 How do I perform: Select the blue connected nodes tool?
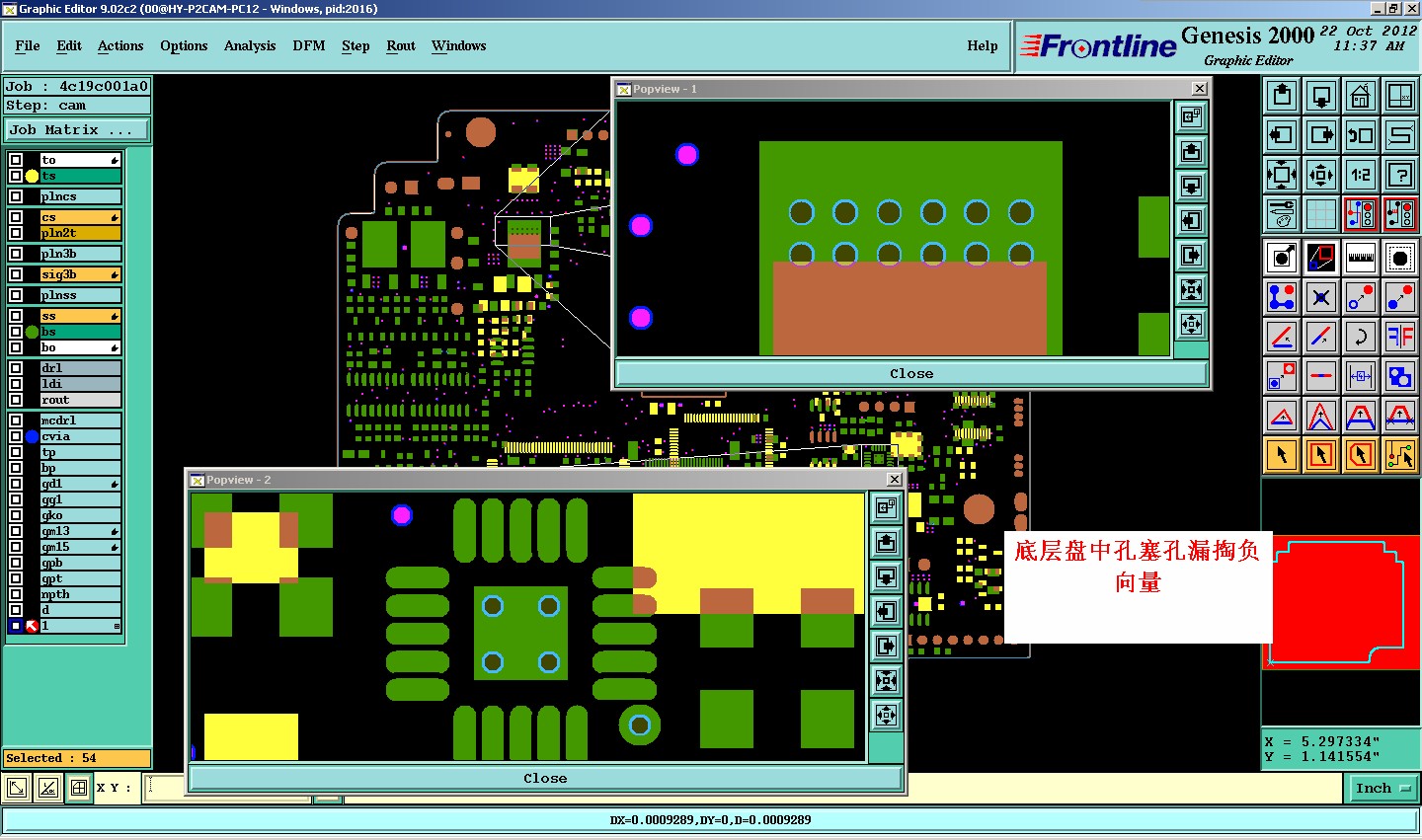(1282, 297)
